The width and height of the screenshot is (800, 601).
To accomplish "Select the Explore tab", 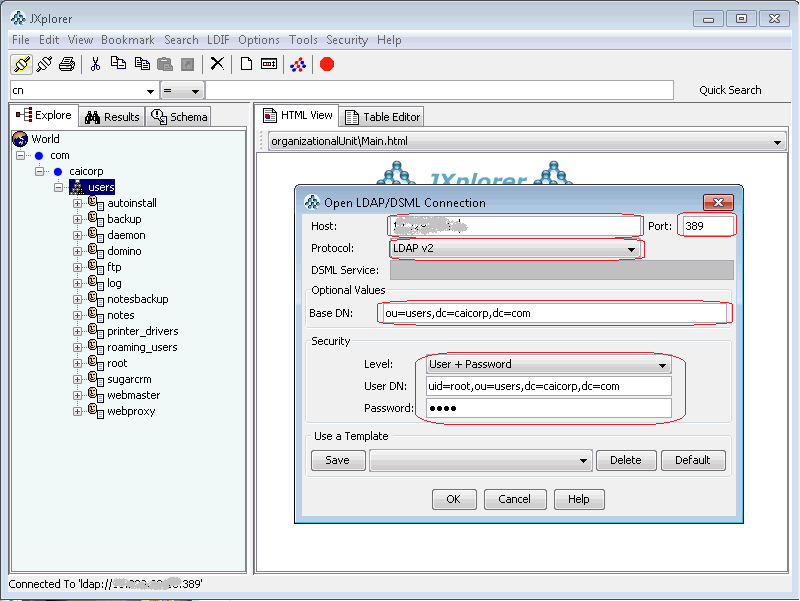I will pyautogui.click(x=44, y=115).
